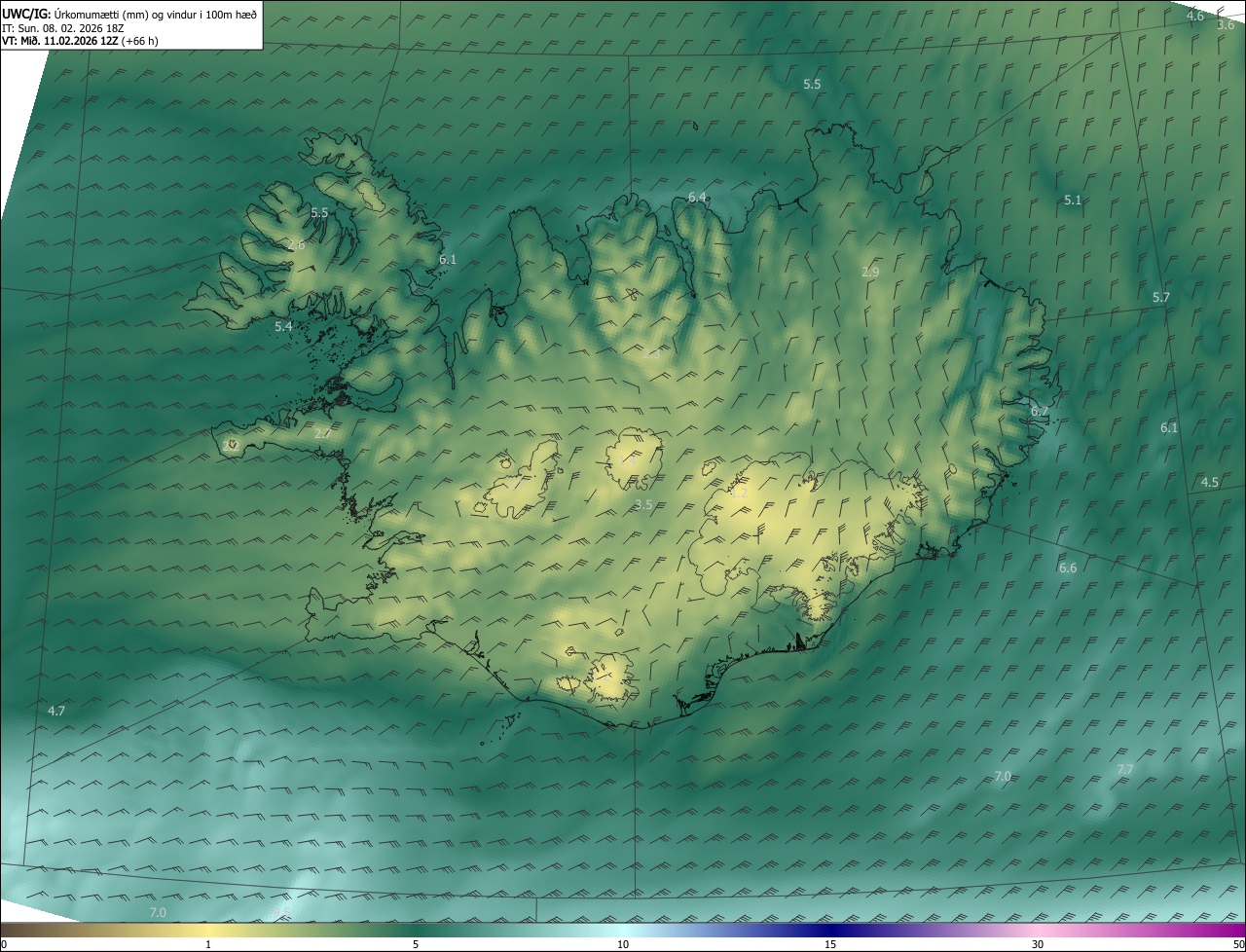Click the 3.5 value in central Iceland
The width and height of the screenshot is (1246, 952).
pos(642,504)
